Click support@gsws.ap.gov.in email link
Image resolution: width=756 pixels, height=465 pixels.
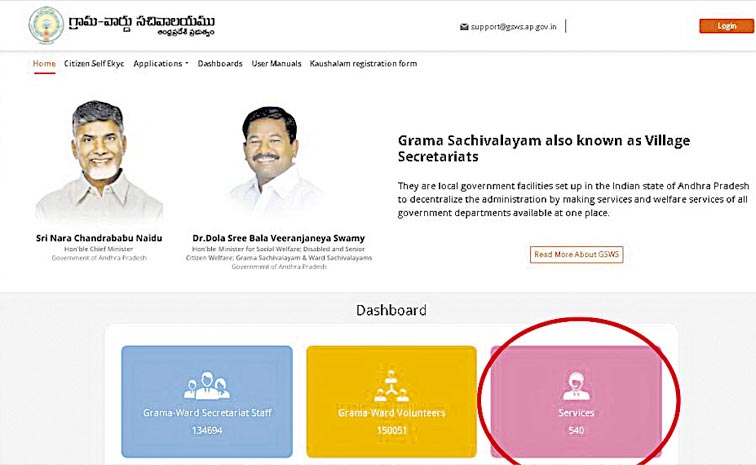(x=513, y=27)
